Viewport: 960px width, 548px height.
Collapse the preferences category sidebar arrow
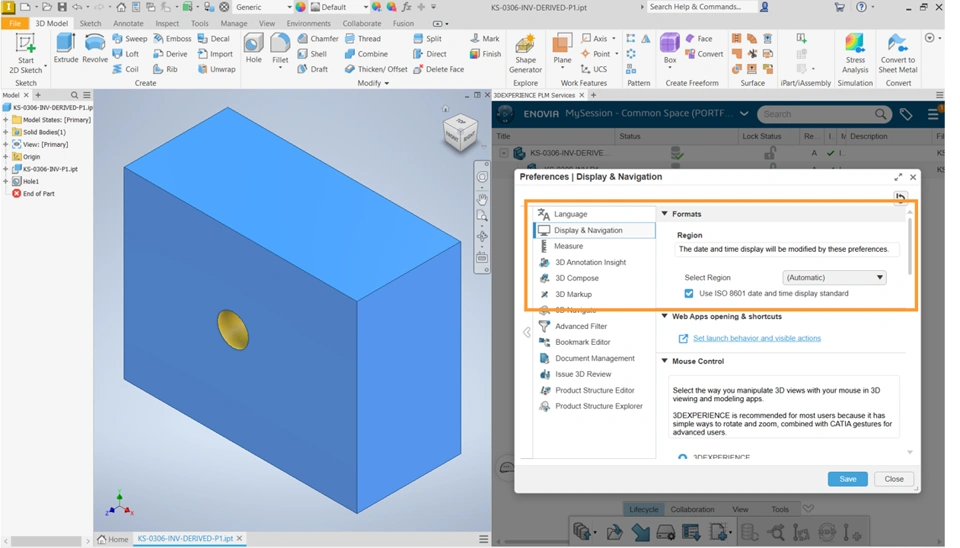pos(527,332)
